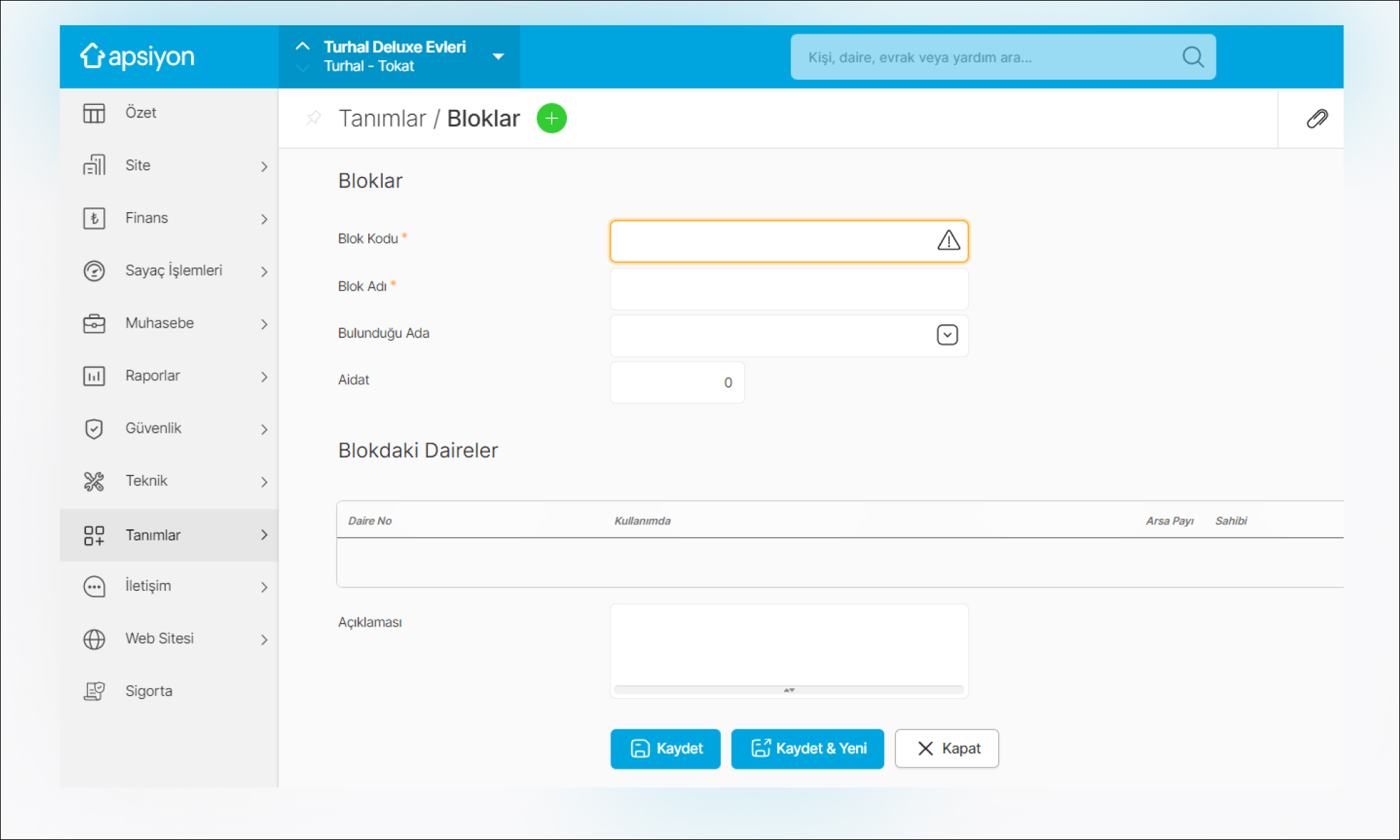
Task: Open the Muhasebe menu
Action: click(160, 323)
